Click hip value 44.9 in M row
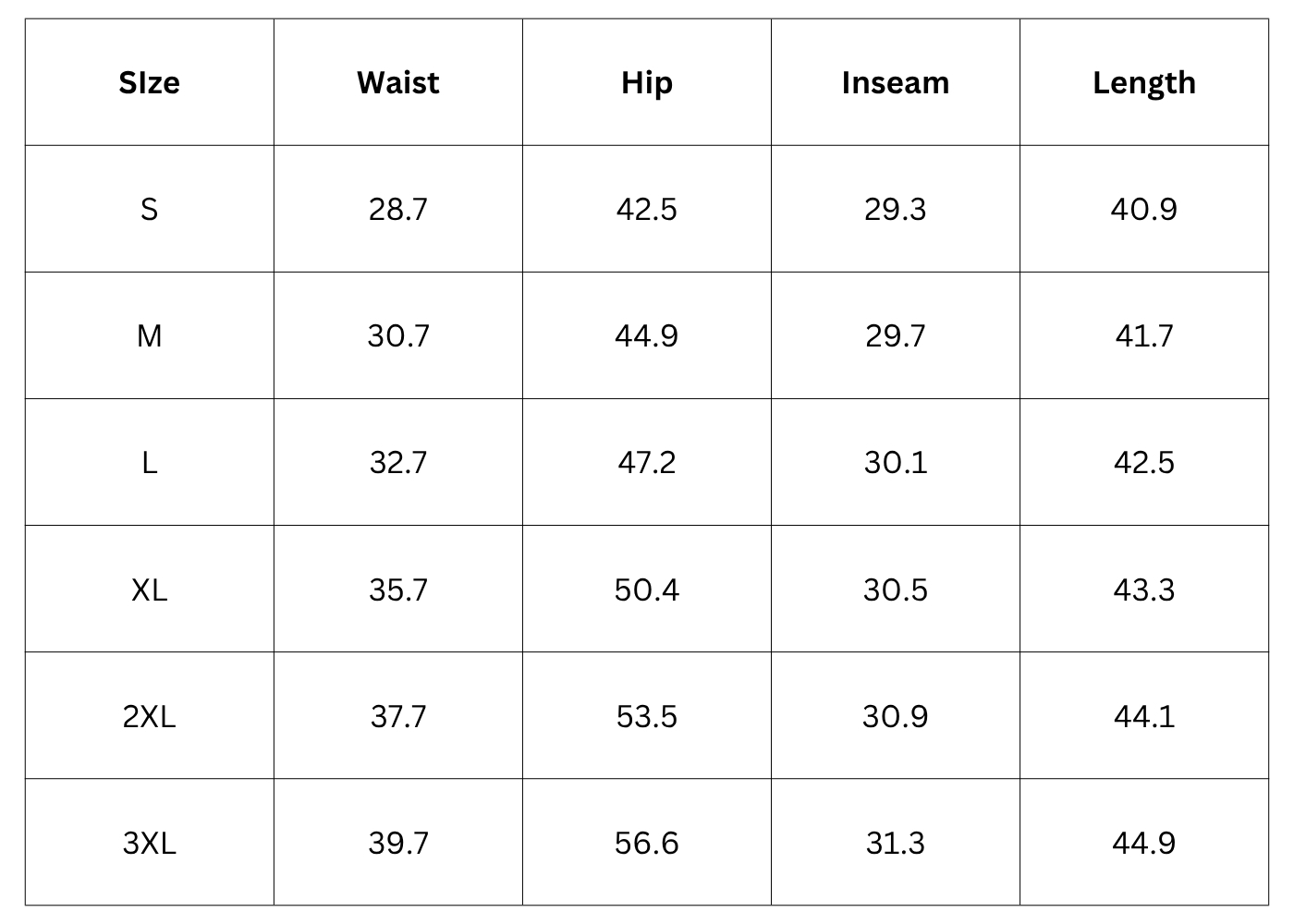The height and width of the screenshot is (924, 1294). coord(646,335)
